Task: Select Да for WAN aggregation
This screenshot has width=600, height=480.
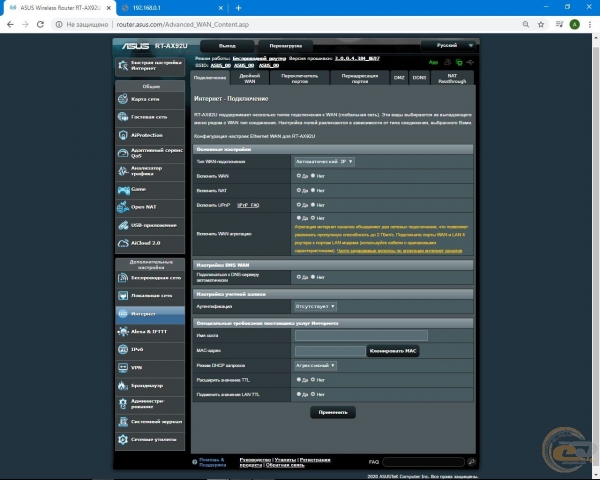Action: 299,218
